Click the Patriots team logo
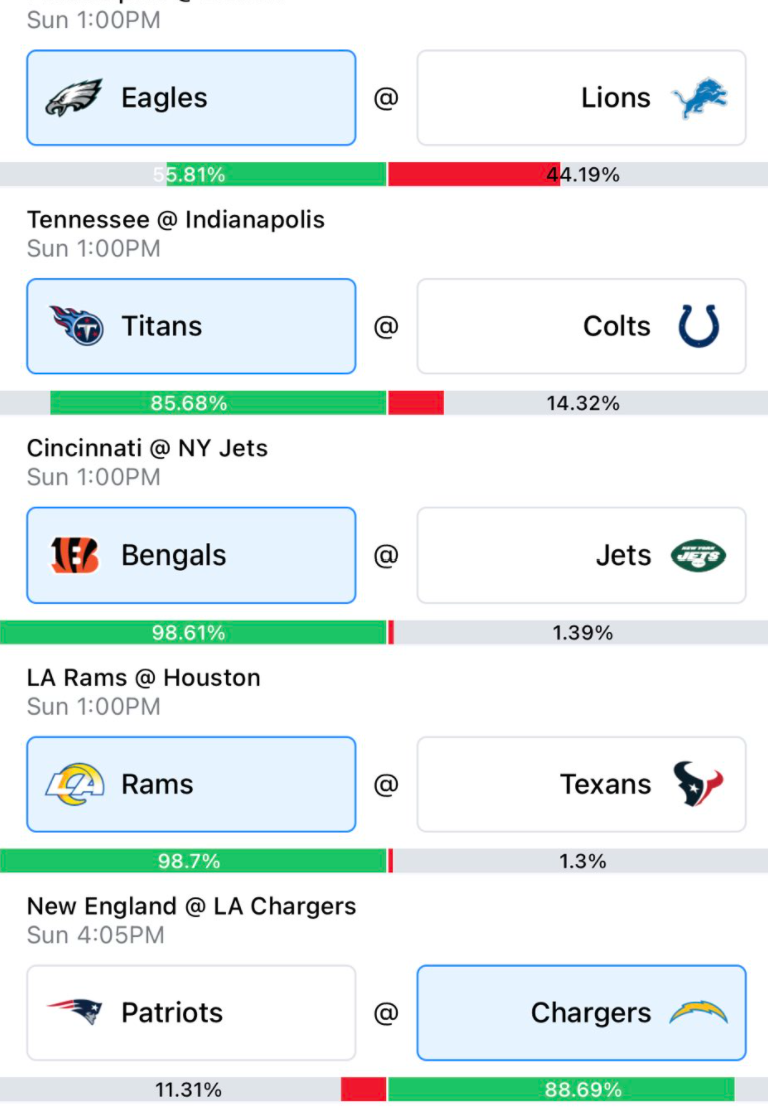 click(75, 1011)
